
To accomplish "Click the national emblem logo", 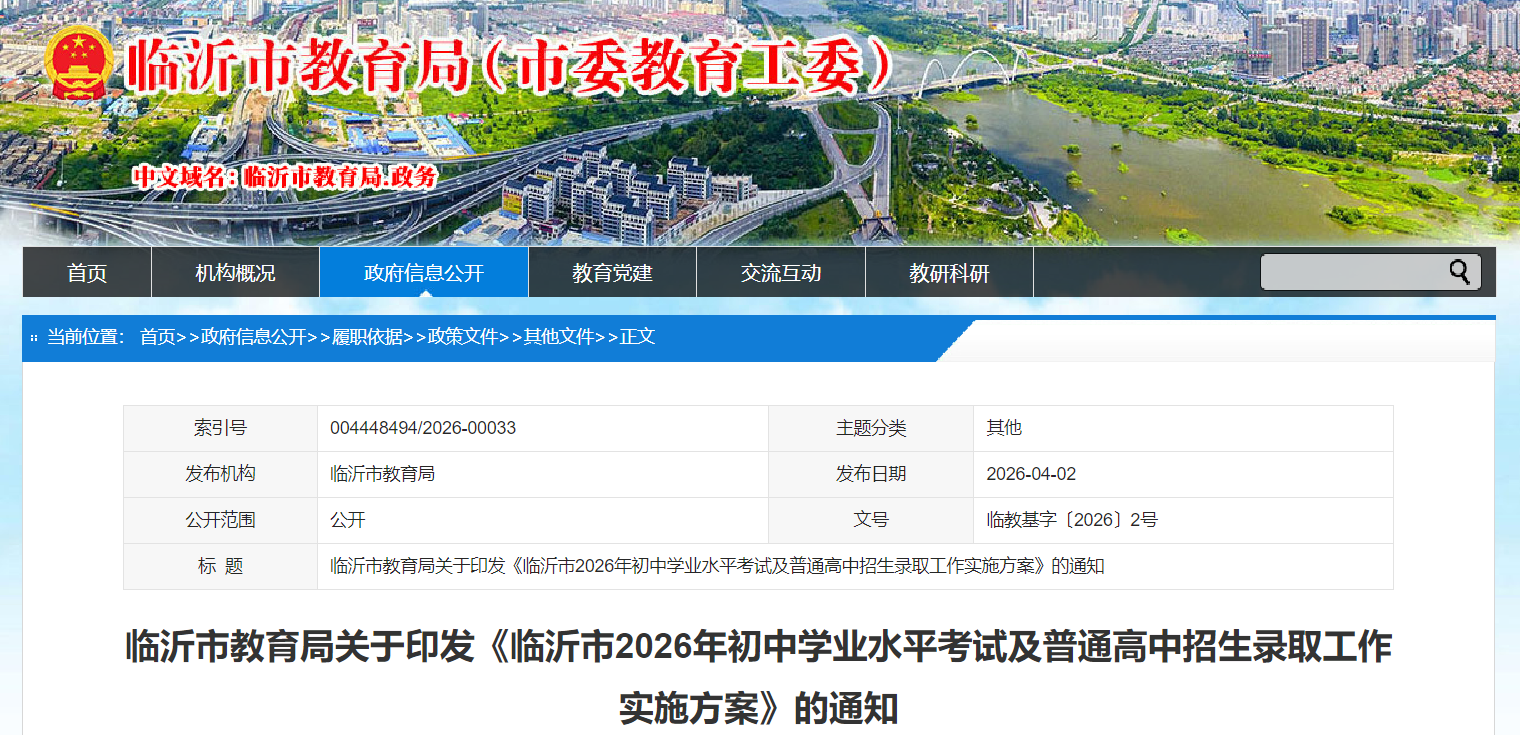I will tap(80, 63).
